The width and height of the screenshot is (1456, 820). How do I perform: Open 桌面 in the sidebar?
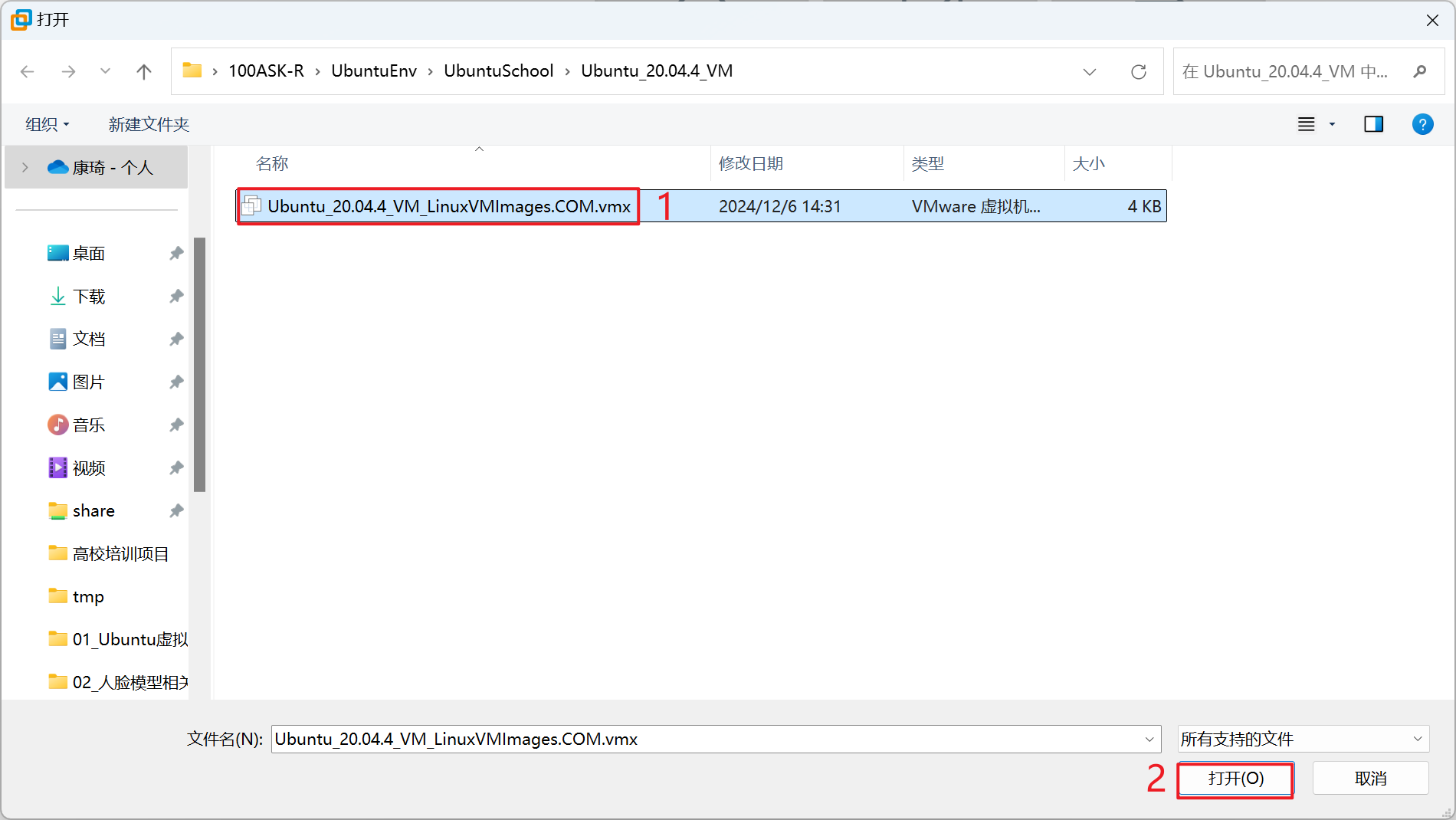point(89,253)
